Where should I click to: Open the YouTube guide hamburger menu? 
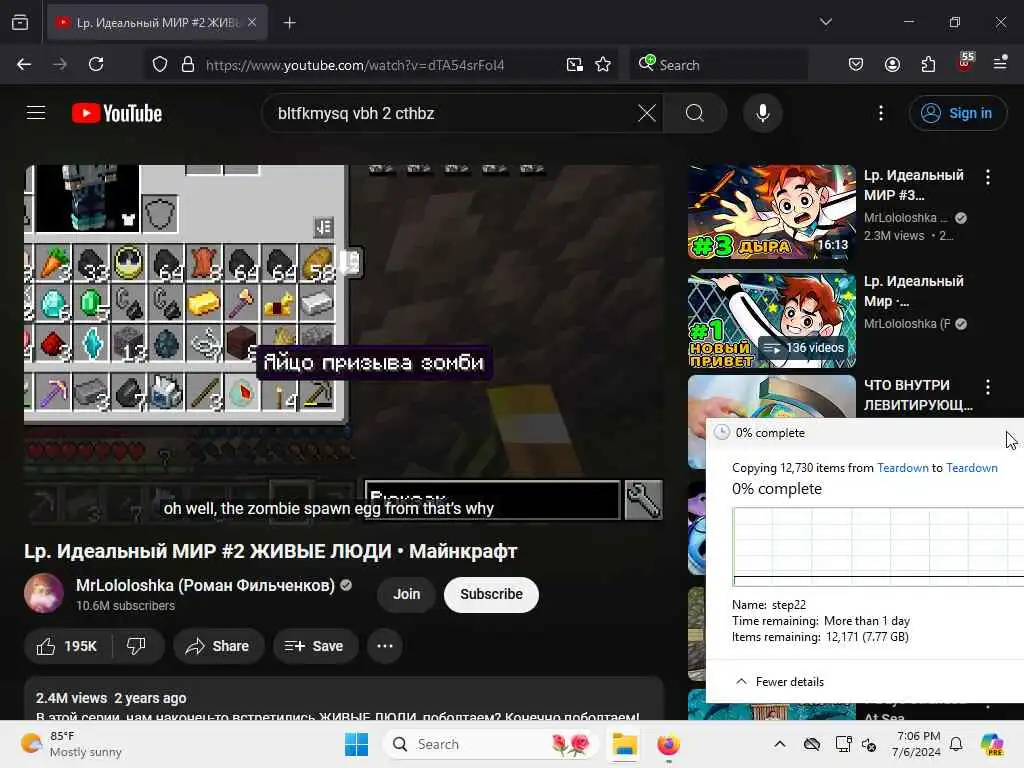pyautogui.click(x=36, y=113)
